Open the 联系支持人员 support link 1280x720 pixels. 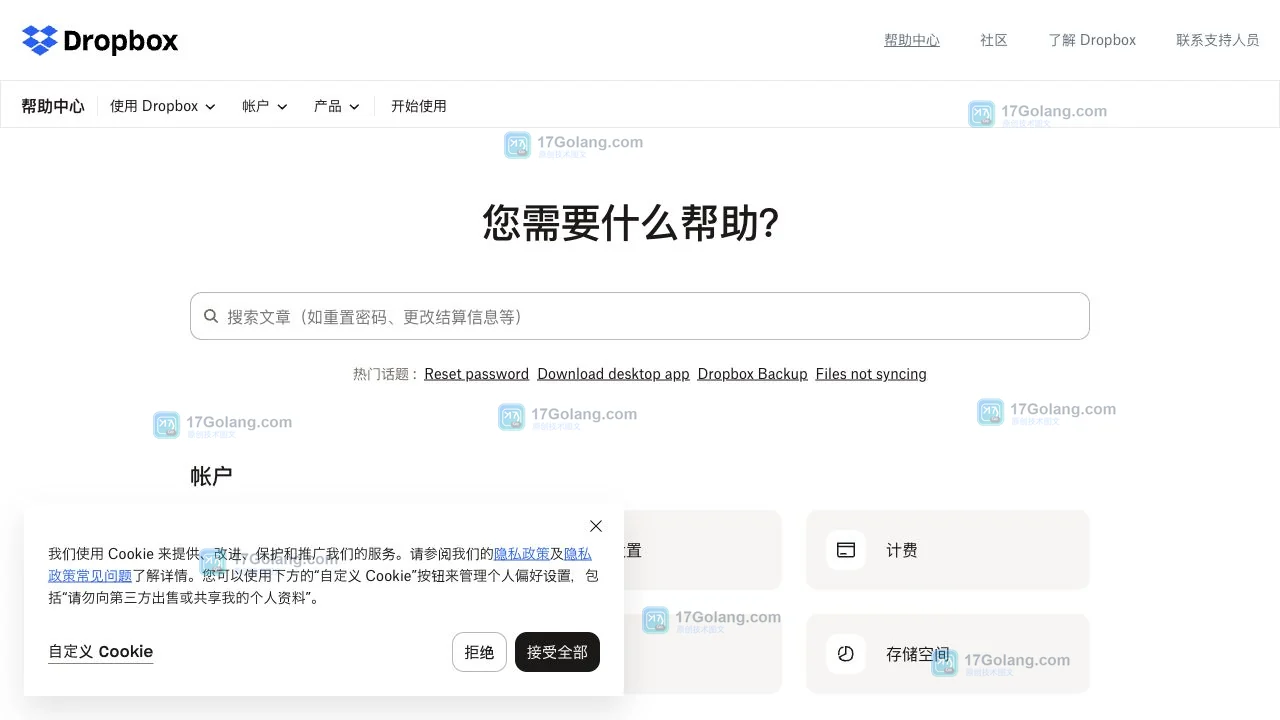(1218, 40)
